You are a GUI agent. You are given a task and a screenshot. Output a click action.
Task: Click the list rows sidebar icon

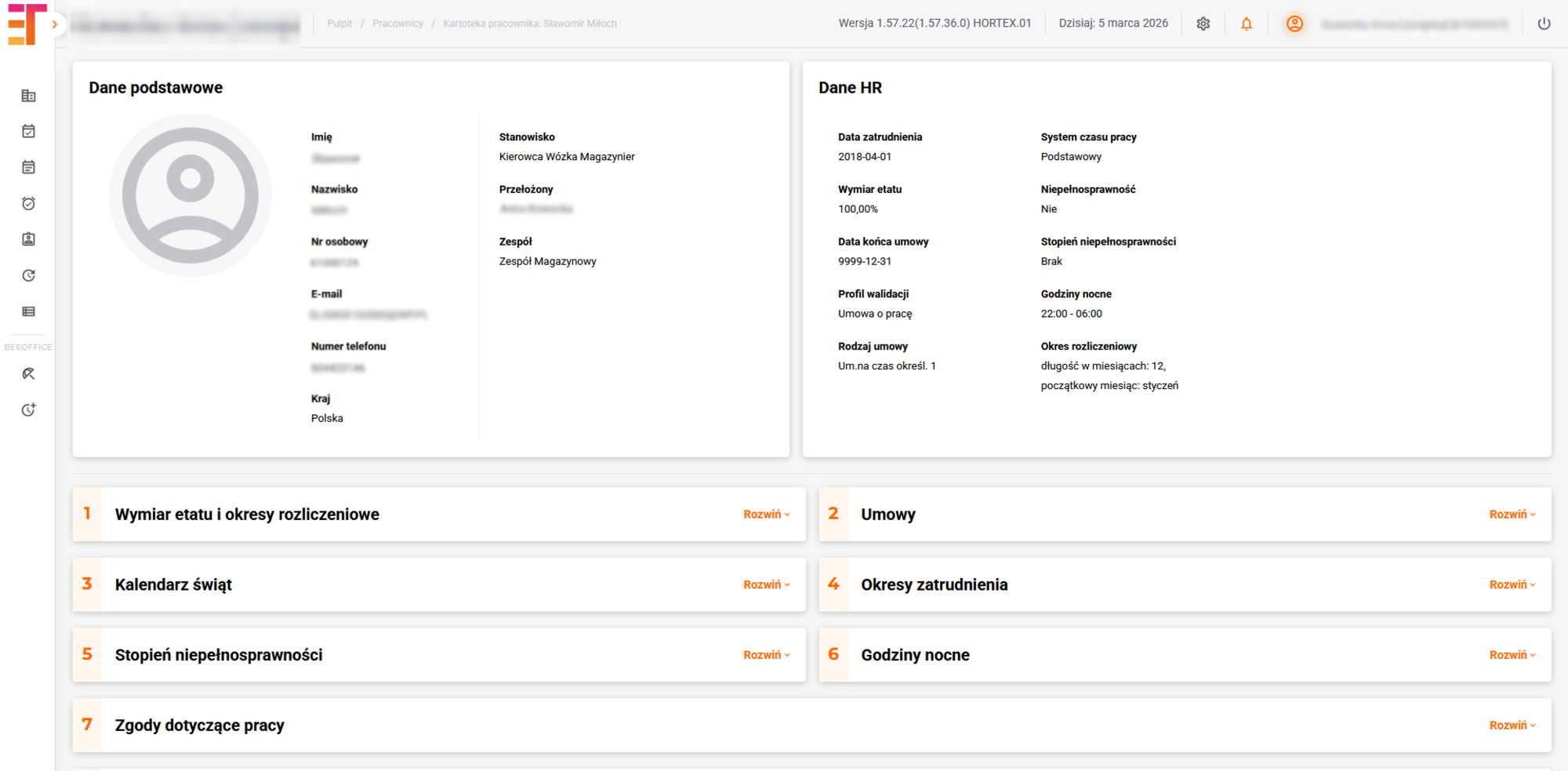(x=28, y=311)
